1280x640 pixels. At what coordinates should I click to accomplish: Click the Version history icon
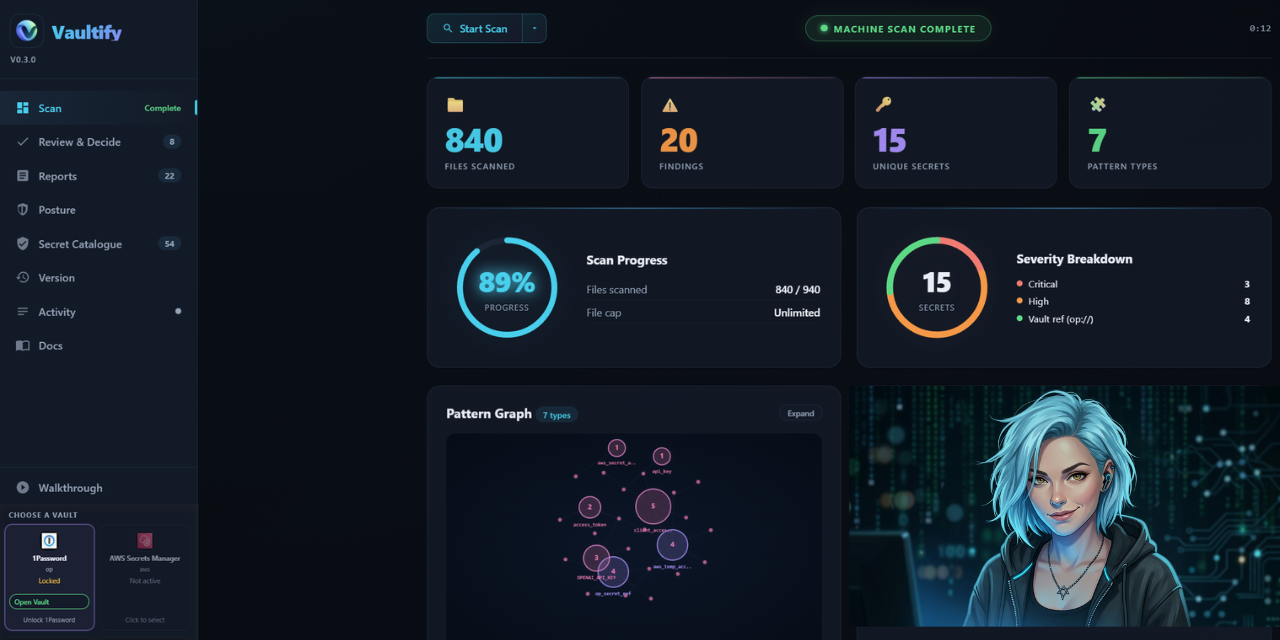[x=22, y=278]
